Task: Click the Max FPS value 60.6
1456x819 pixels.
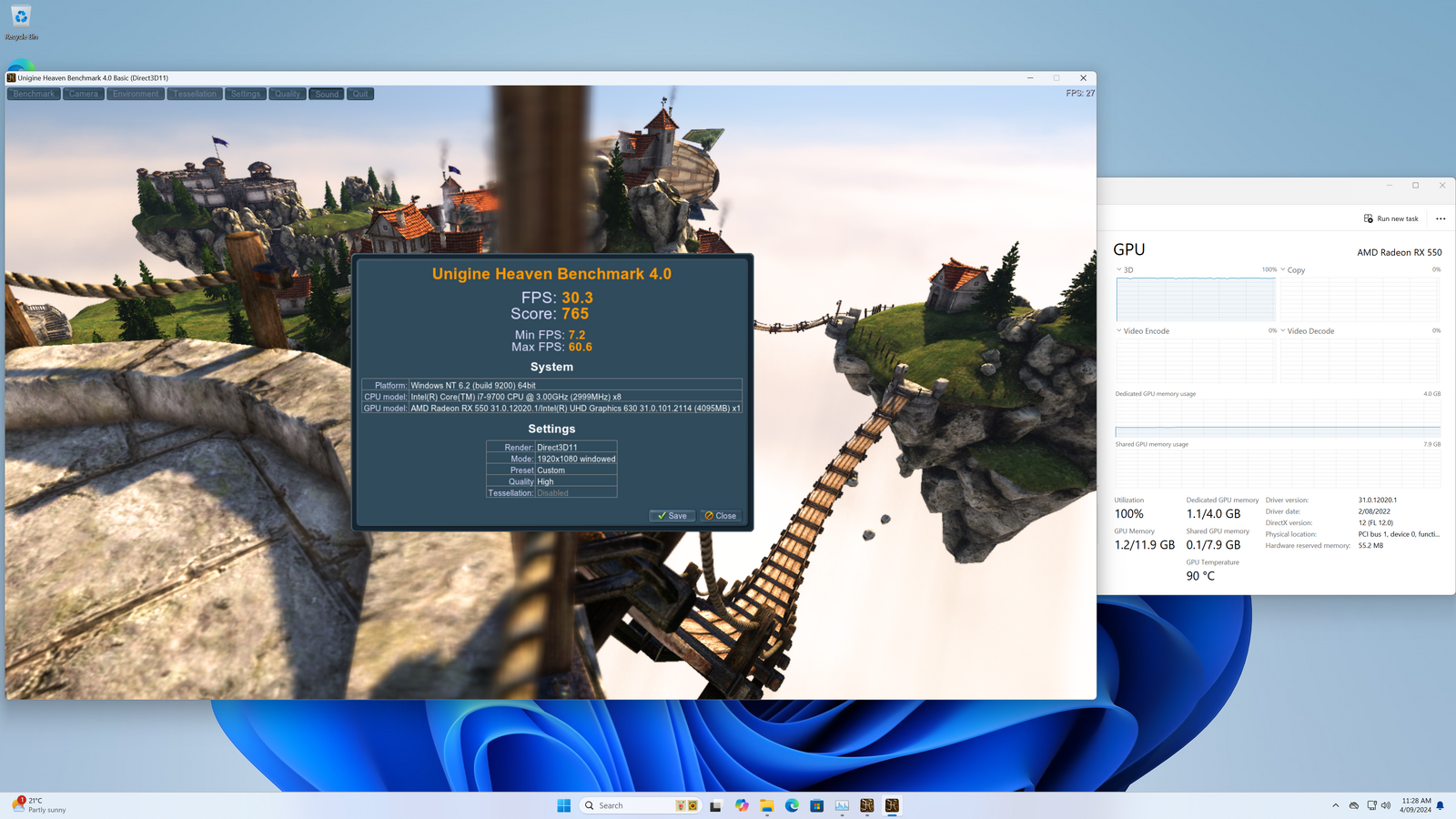Action: tap(580, 347)
